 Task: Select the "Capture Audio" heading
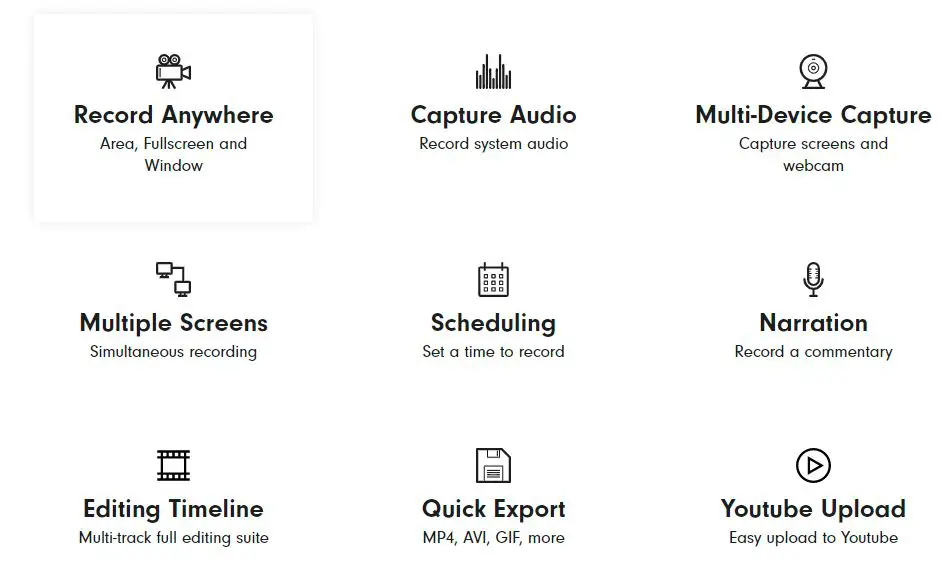tap(493, 115)
